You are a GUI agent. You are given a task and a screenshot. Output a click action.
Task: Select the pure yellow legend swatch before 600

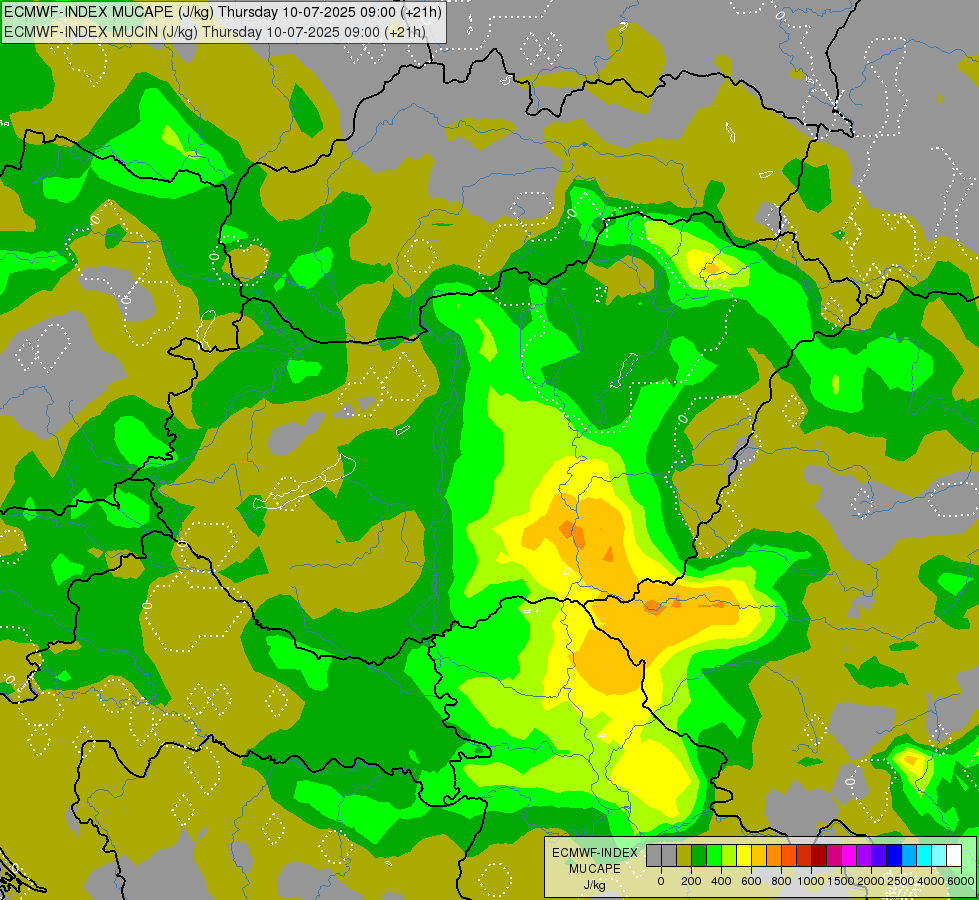pos(744,855)
